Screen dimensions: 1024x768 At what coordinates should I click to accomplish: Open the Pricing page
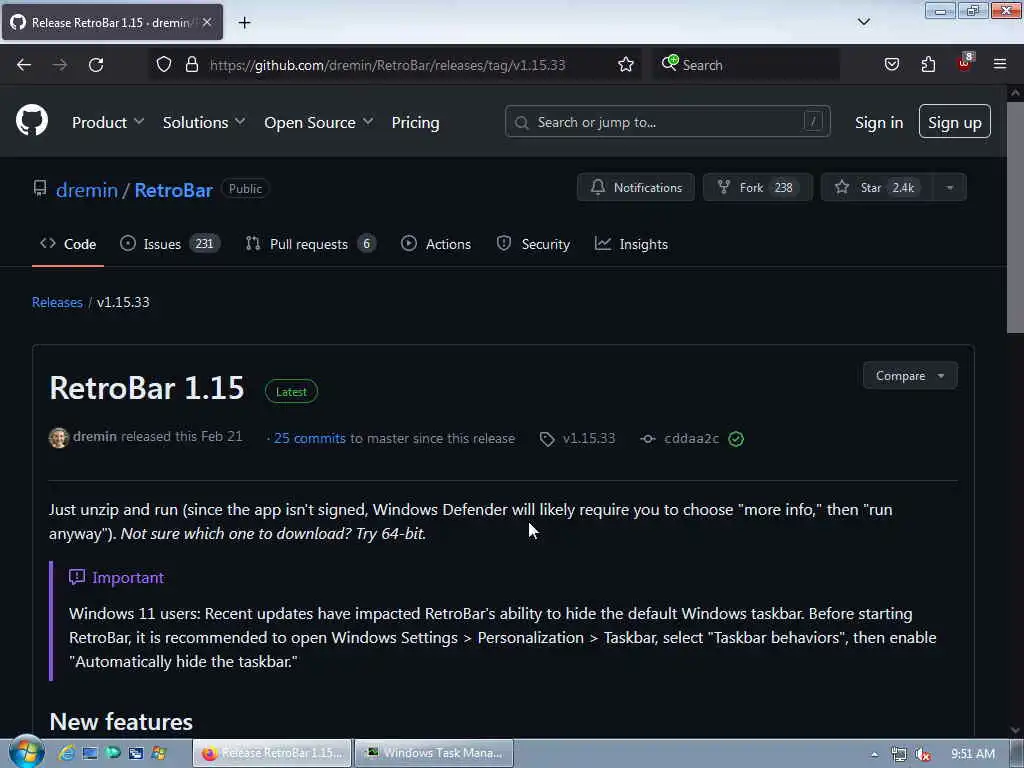click(415, 122)
